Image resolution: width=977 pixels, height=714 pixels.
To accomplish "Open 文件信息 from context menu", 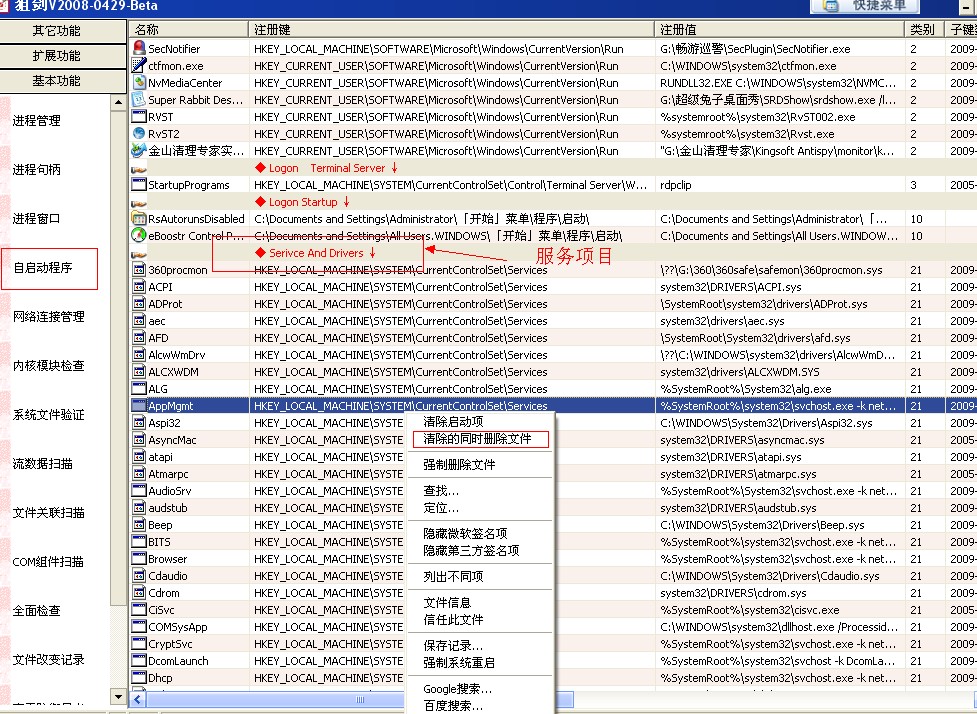I will point(447,602).
